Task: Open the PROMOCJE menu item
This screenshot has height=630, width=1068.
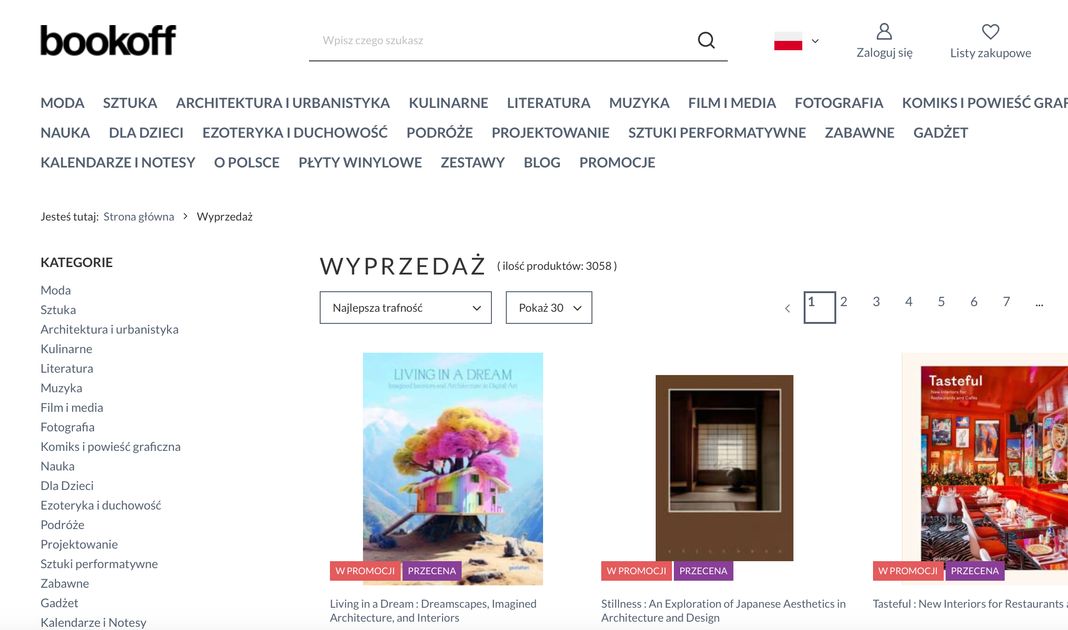Action: coord(617,162)
